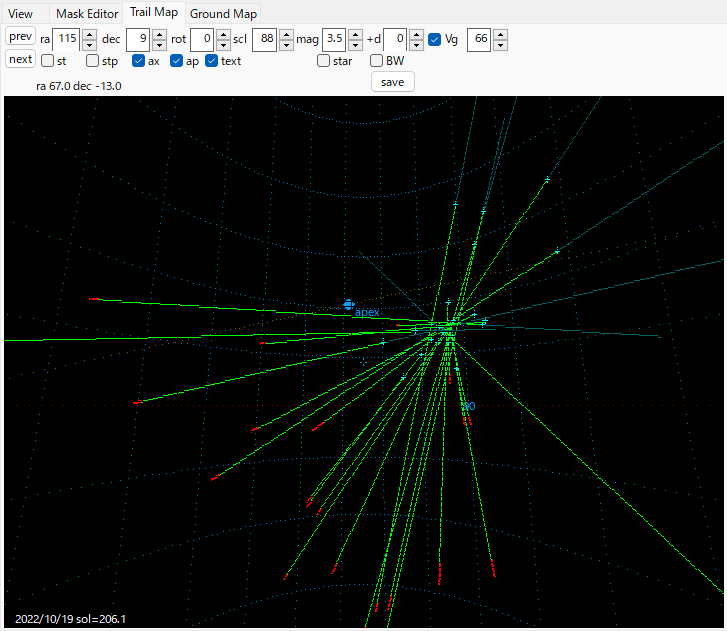Disable the Vg checkbox
The image size is (727, 631).
click(435, 39)
